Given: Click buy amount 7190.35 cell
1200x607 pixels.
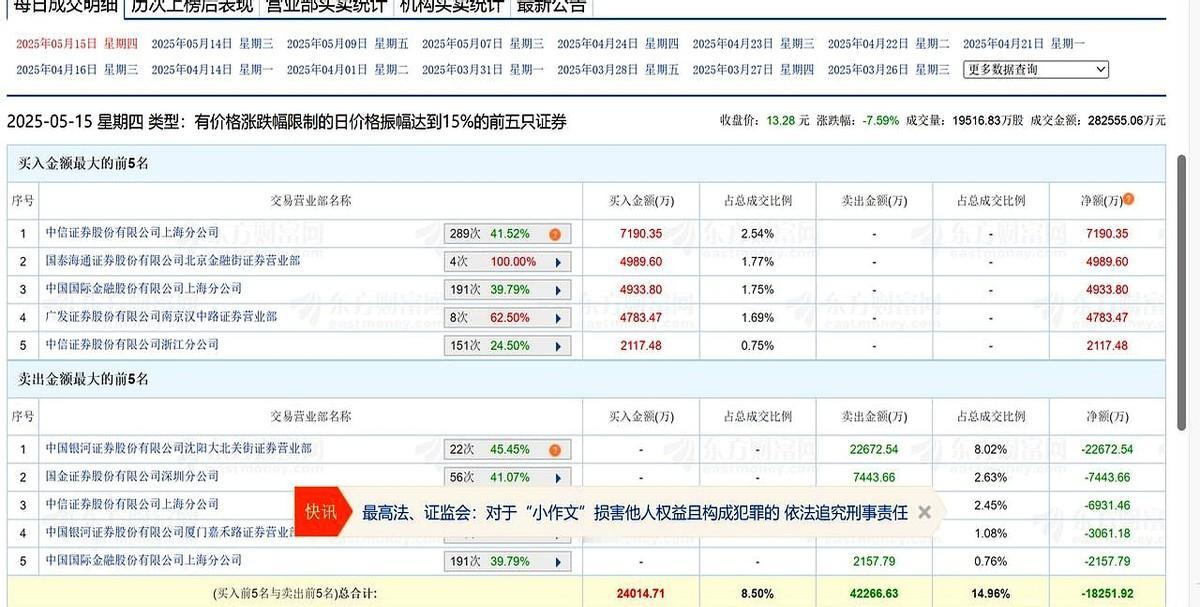Looking at the screenshot, I should [x=641, y=234].
